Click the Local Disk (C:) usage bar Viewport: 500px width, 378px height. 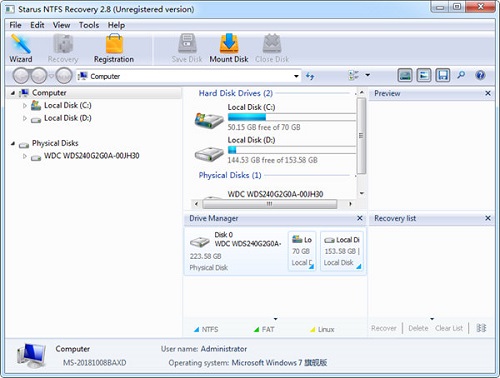[x=292, y=117]
